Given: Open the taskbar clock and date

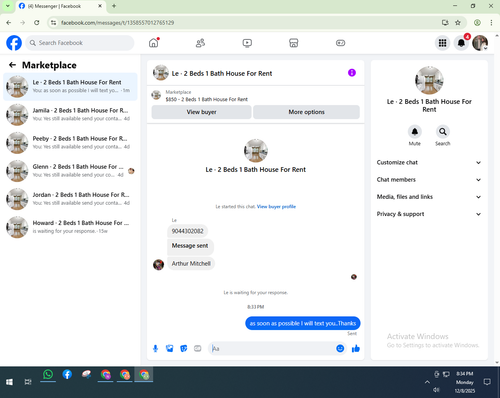Looking at the screenshot, I should tap(465, 382).
